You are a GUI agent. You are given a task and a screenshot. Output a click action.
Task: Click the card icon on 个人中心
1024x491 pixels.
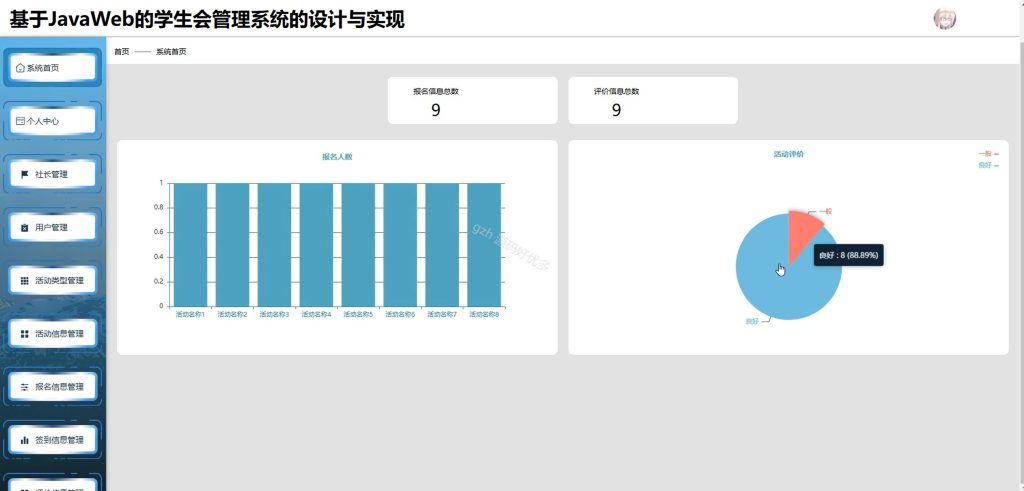(20, 121)
